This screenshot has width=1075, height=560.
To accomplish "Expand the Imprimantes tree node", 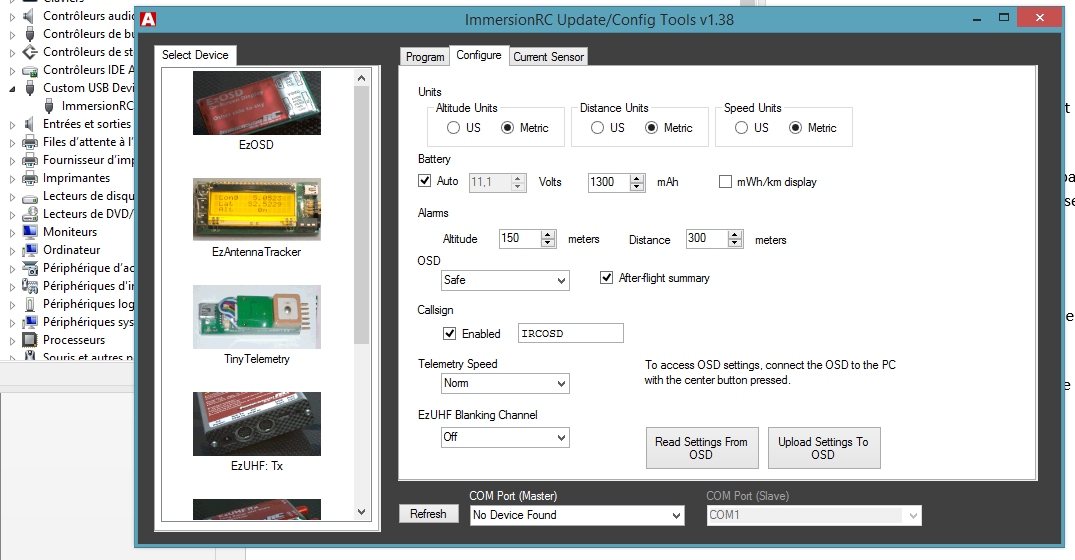I will pyautogui.click(x=12, y=178).
